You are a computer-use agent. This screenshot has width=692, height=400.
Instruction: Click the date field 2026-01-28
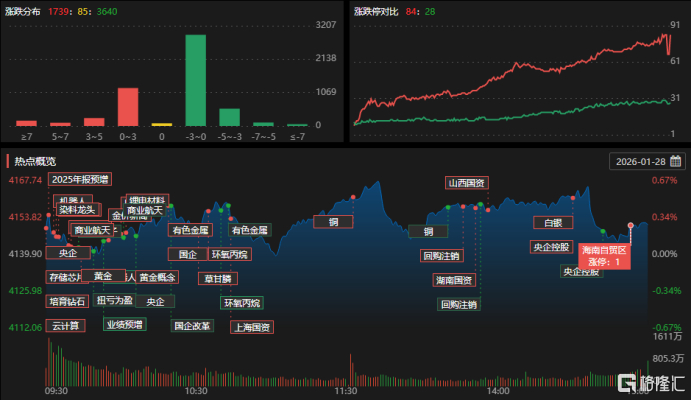point(647,161)
